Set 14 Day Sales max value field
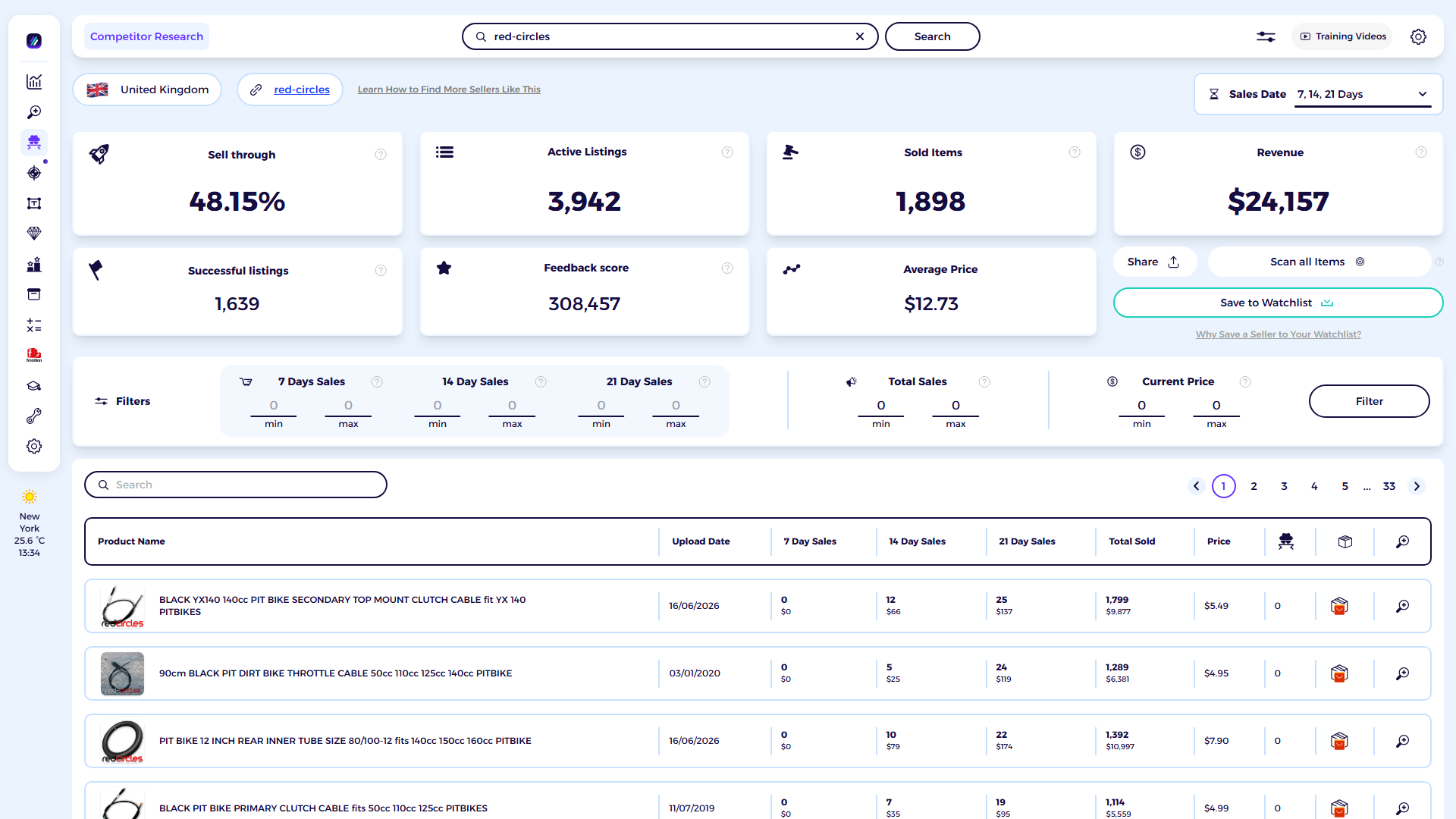Image resolution: width=1456 pixels, height=819 pixels. (512, 406)
